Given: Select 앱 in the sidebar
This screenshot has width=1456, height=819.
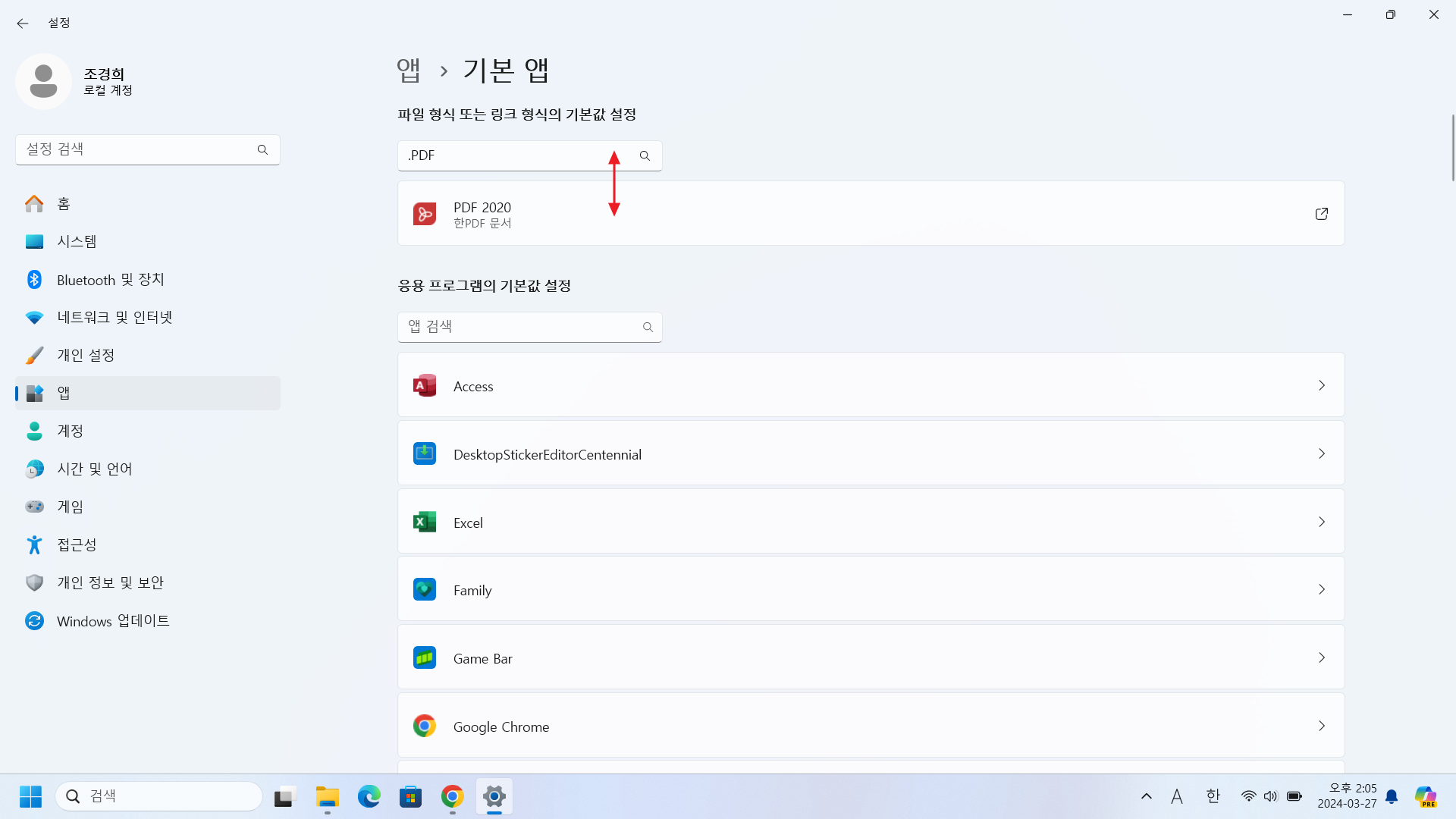Looking at the screenshot, I should pos(148,393).
